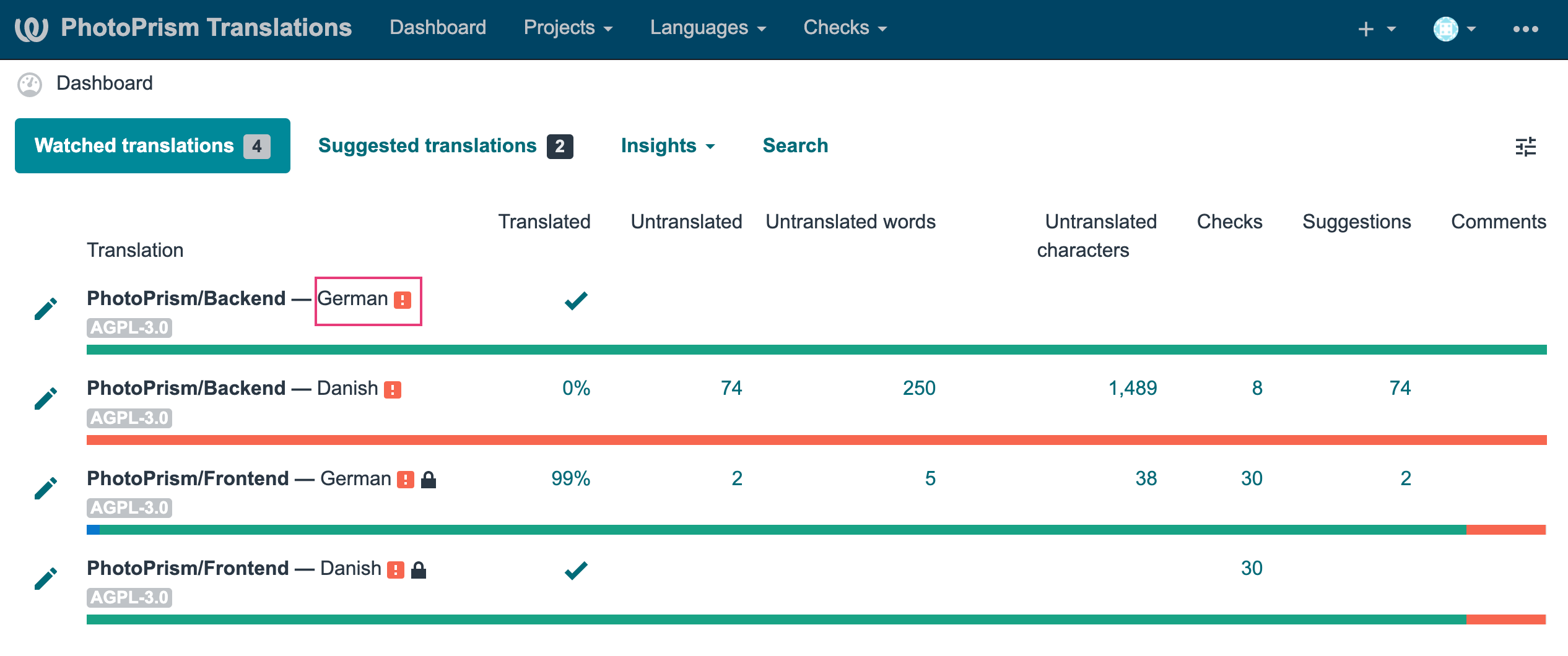The height and width of the screenshot is (656, 1568).
Task: Click the 74 untranslated count for Danish
Action: coord(731,388)
